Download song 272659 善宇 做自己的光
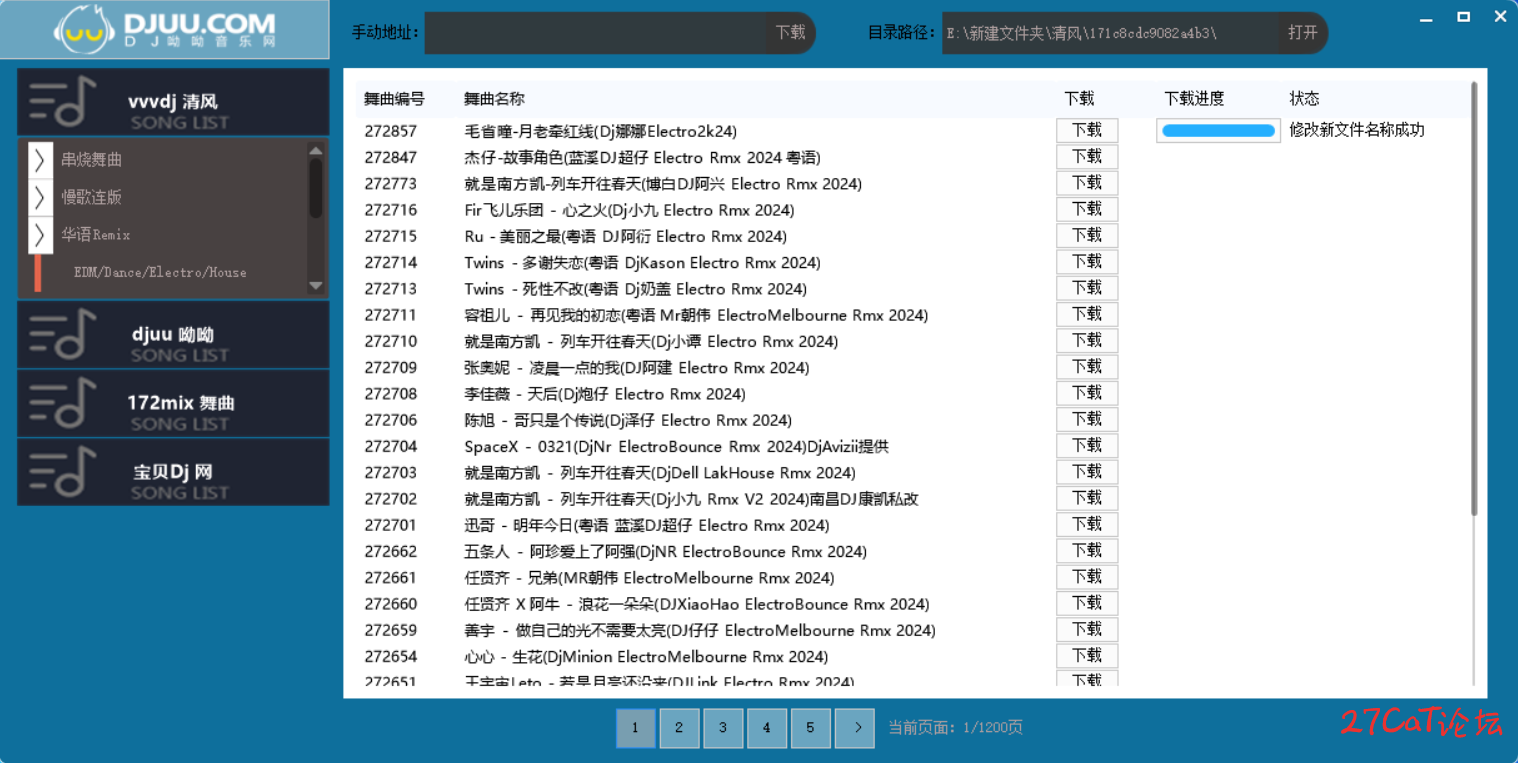 click(x=1087, y=630)
